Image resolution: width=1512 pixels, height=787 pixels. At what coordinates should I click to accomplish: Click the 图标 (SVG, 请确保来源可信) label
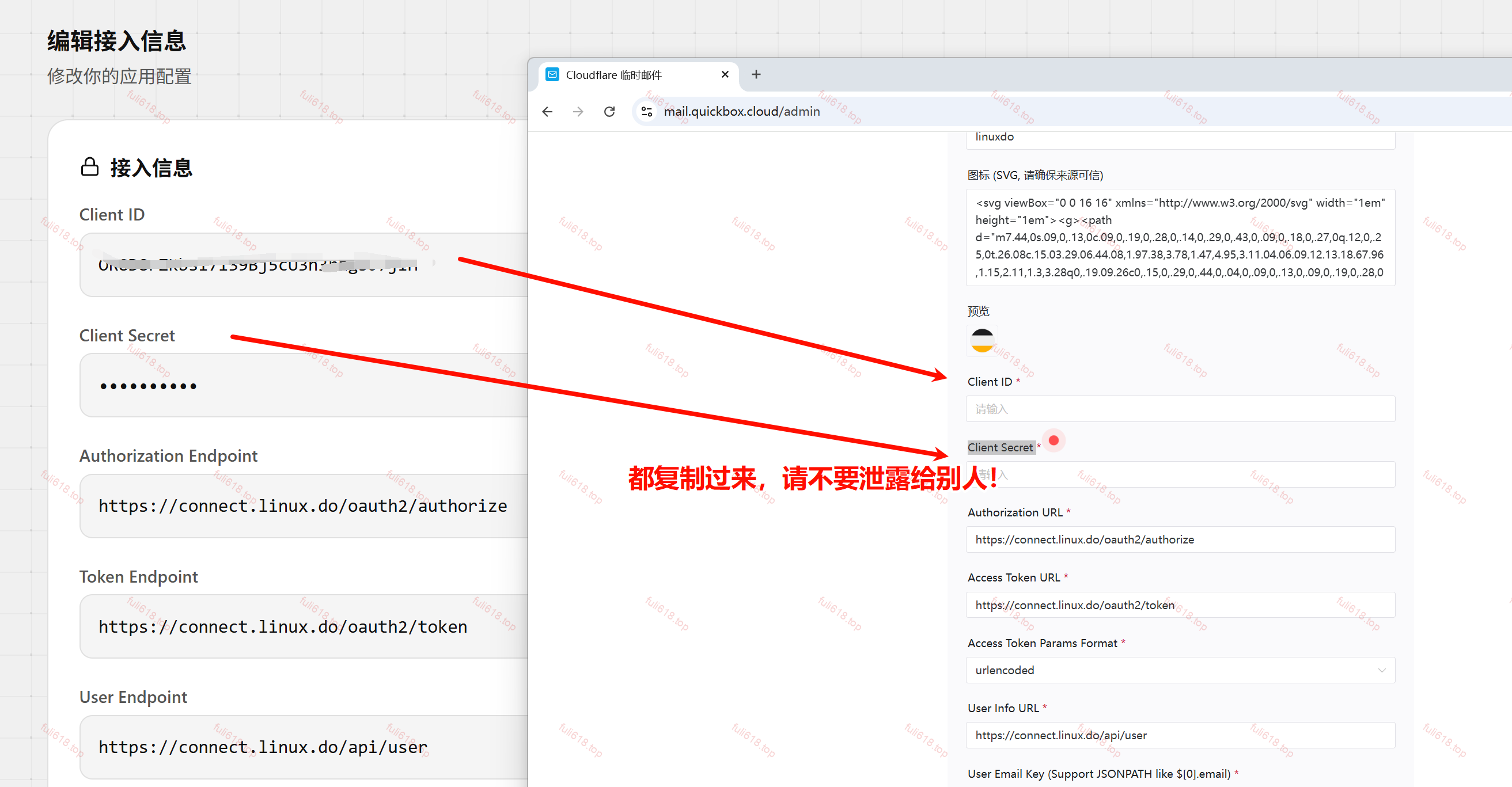1036,175
